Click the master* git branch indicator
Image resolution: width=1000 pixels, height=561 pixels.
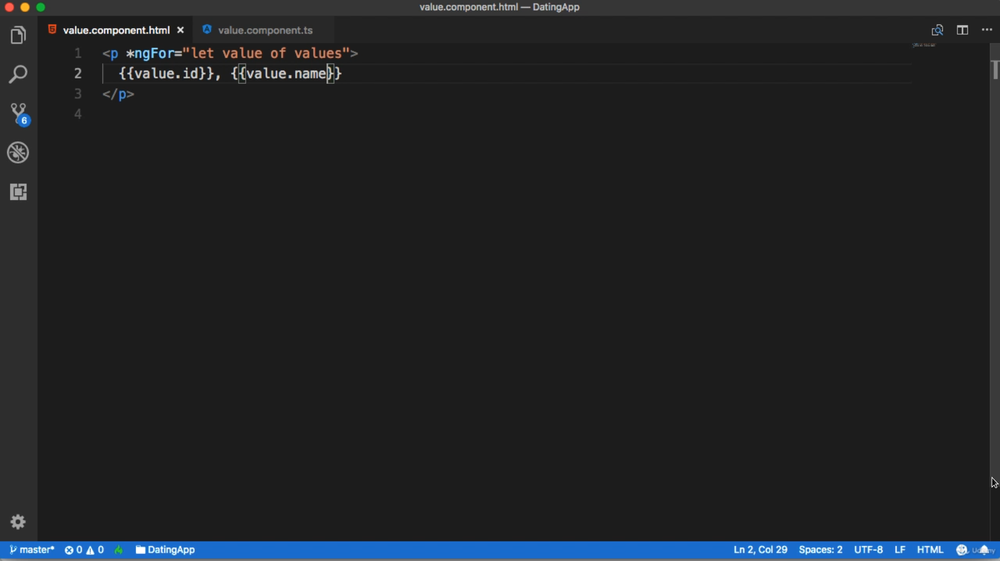click(x=32, y=550)
